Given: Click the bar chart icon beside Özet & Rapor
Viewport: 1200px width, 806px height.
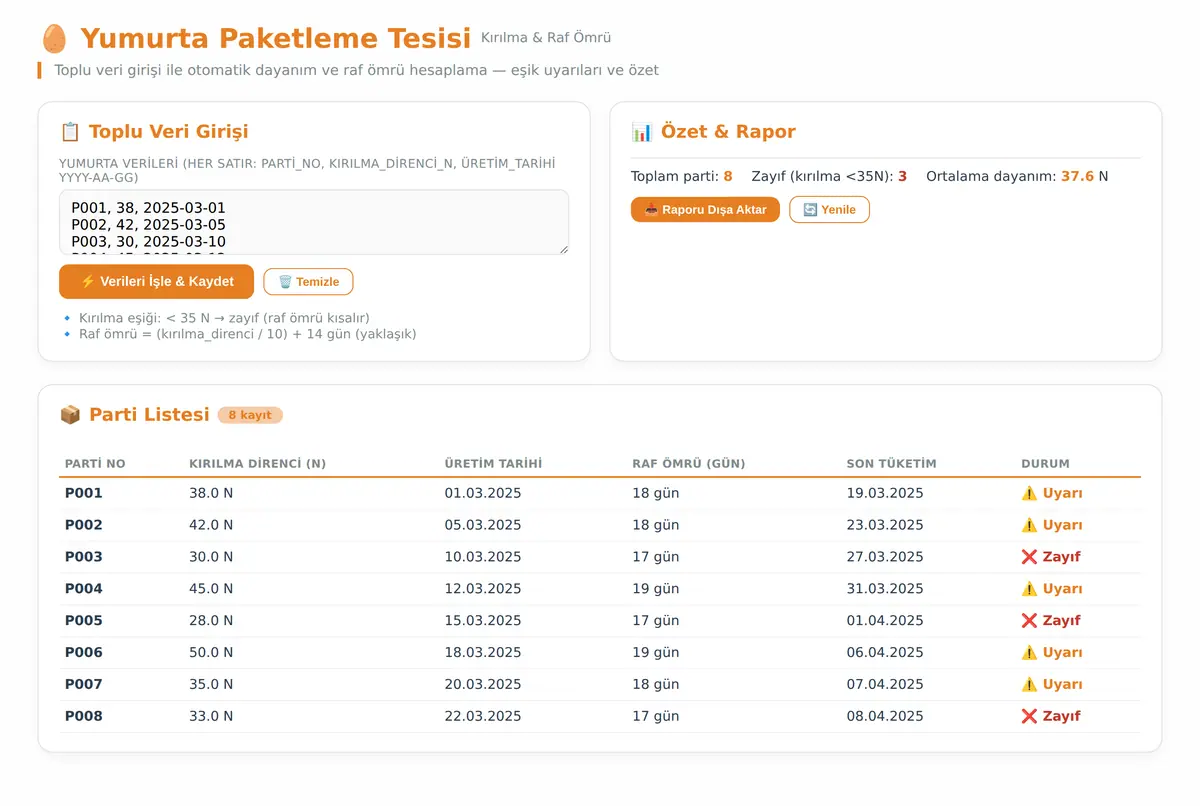Looking at the screenshot, I should [x=641, y=132].
